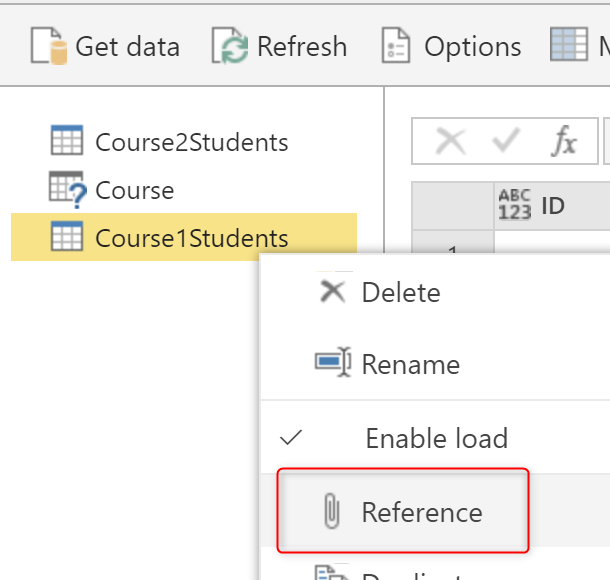Click inside the formula bar input

point(606,142)
